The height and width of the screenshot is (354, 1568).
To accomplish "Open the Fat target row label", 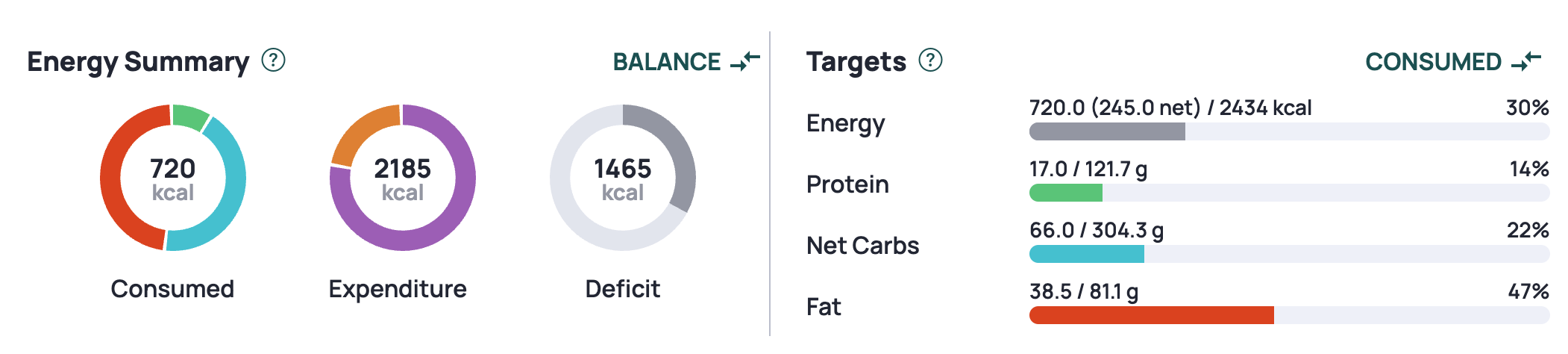I will click(x=824, y=307).
